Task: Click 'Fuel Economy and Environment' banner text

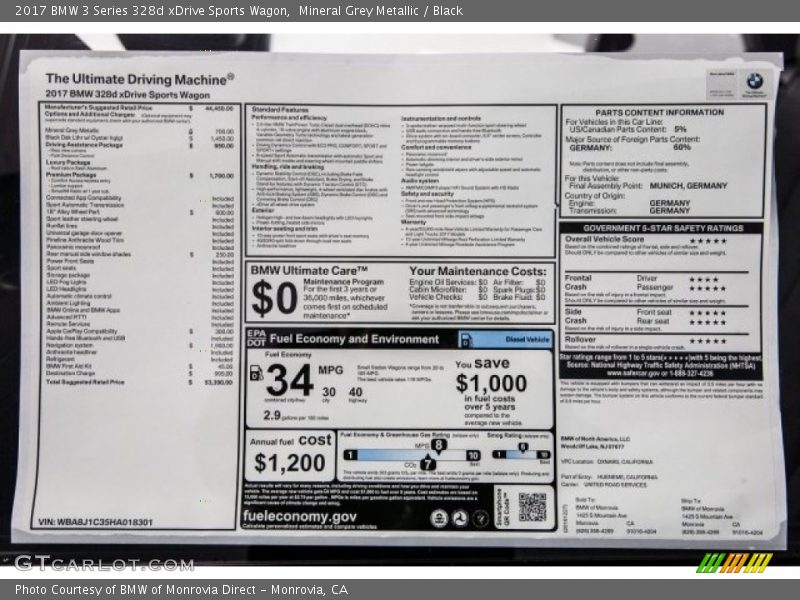Action: (x=354, y=339)
